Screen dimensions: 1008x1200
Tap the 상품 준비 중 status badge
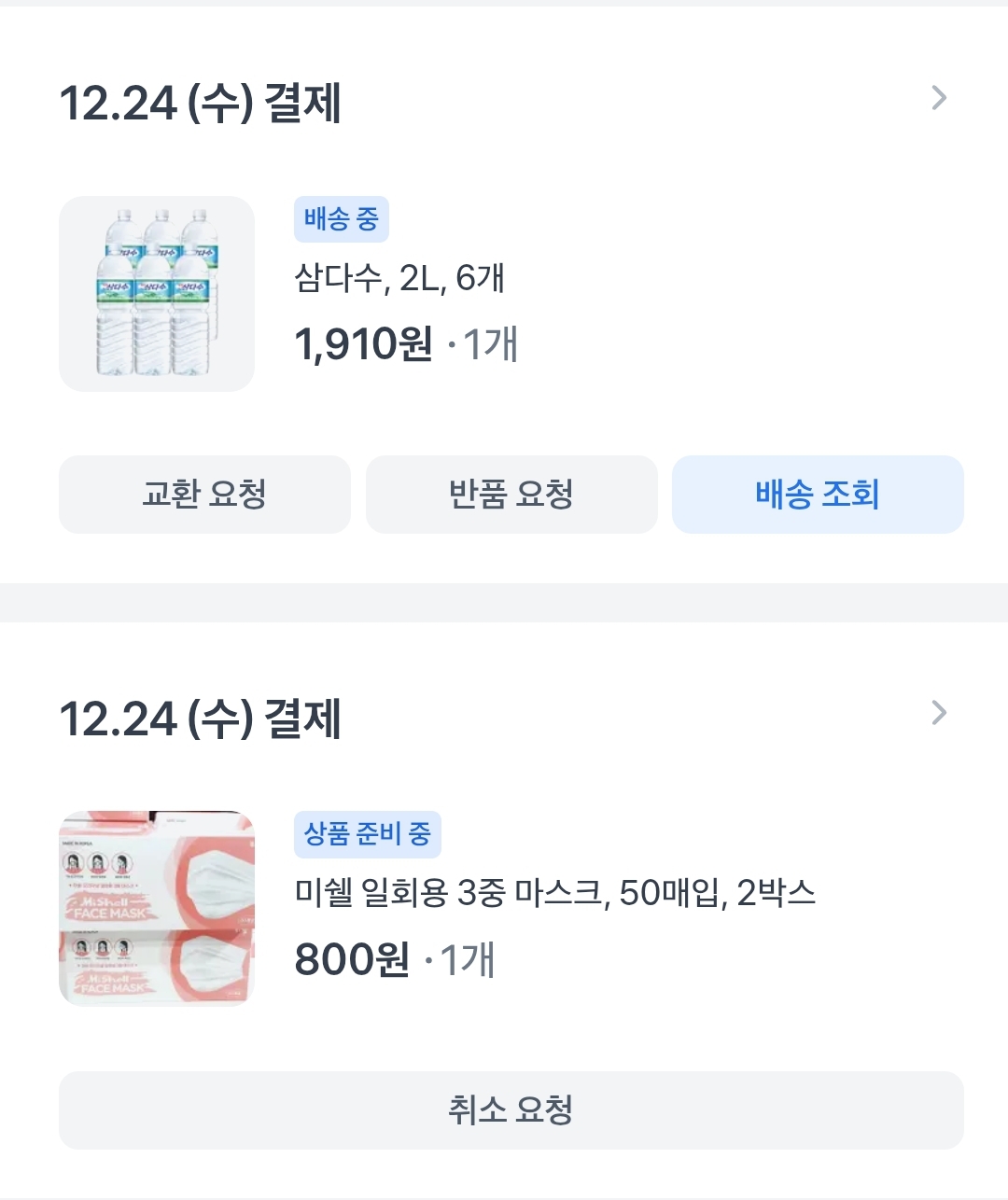[x=367, y=834]
